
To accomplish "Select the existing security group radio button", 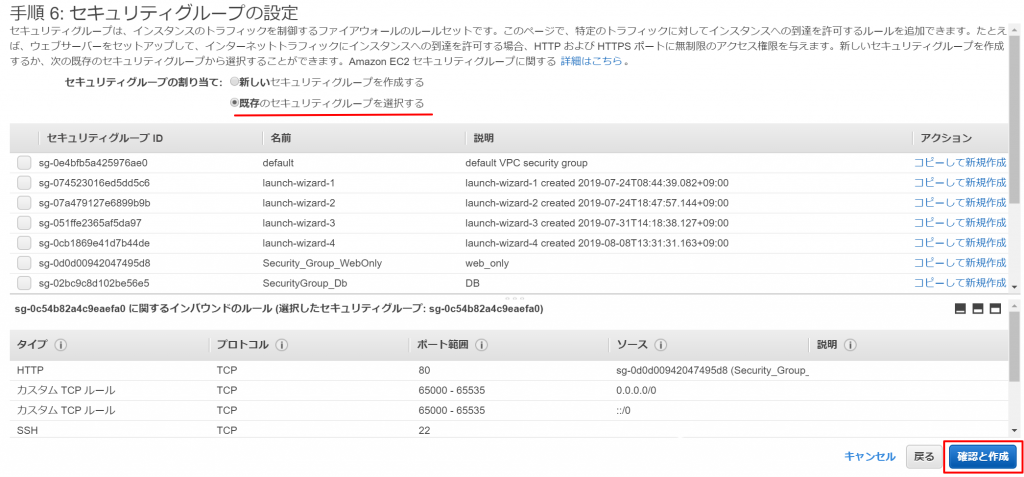I will click(x=234, y=103).
